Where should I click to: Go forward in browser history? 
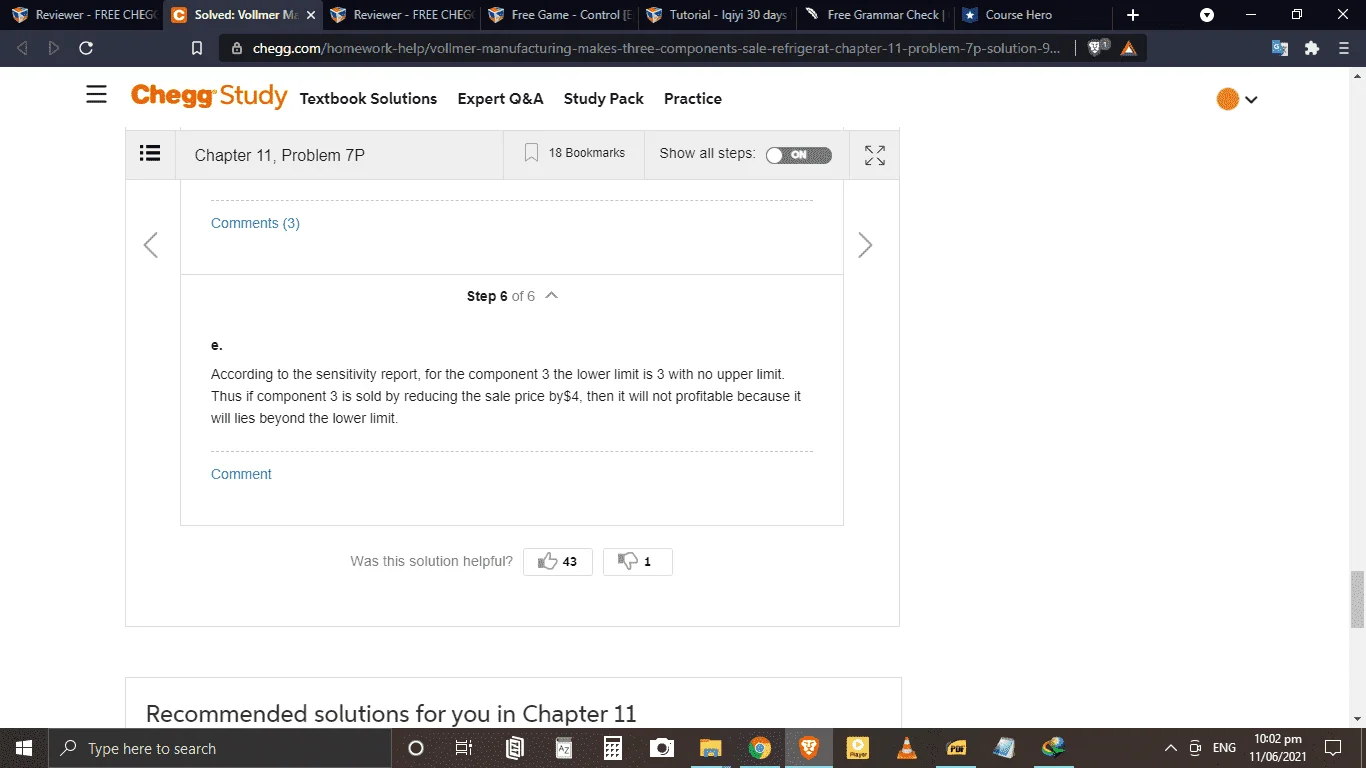tap(54, 48)
